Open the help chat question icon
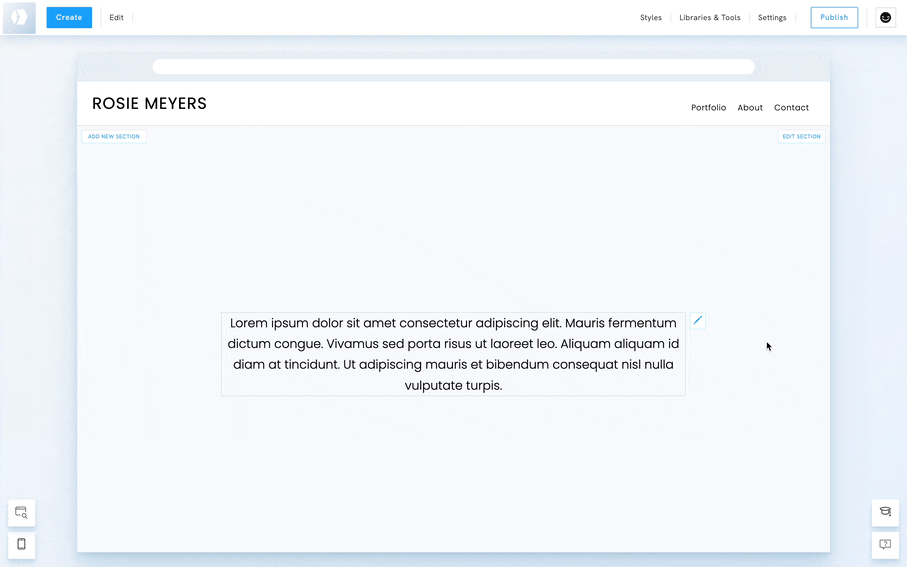The image size is (907, 567). (885, 544)
